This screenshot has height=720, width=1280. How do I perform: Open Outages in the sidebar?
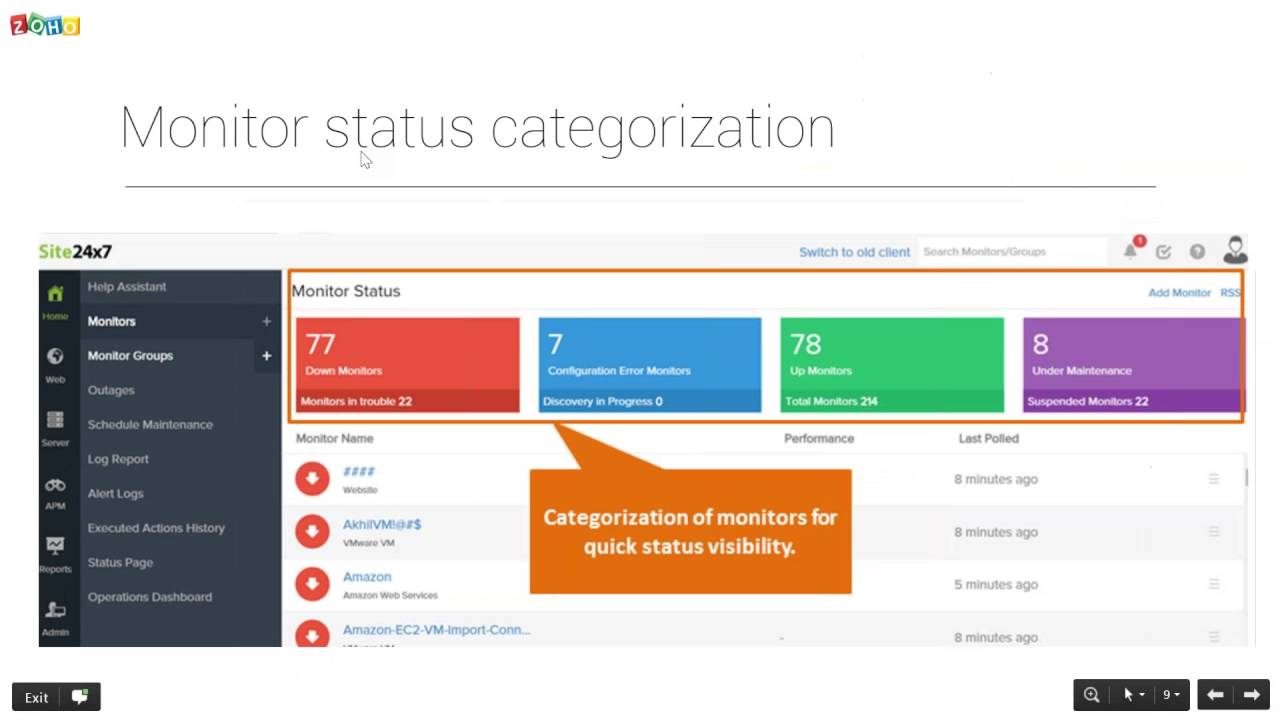tap(111, 390)
